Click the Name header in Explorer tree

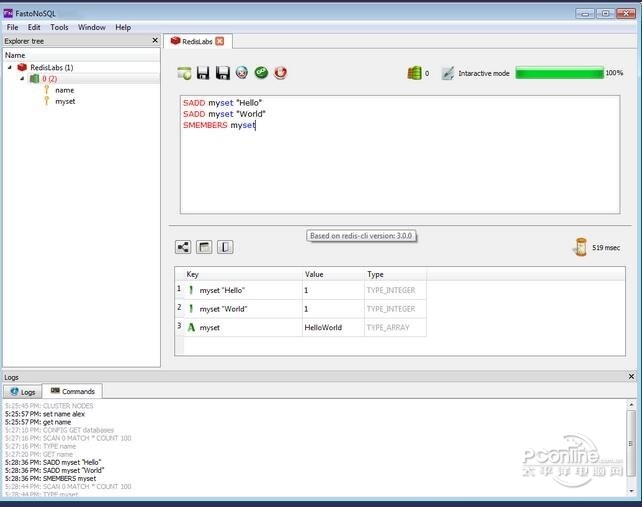81,55
